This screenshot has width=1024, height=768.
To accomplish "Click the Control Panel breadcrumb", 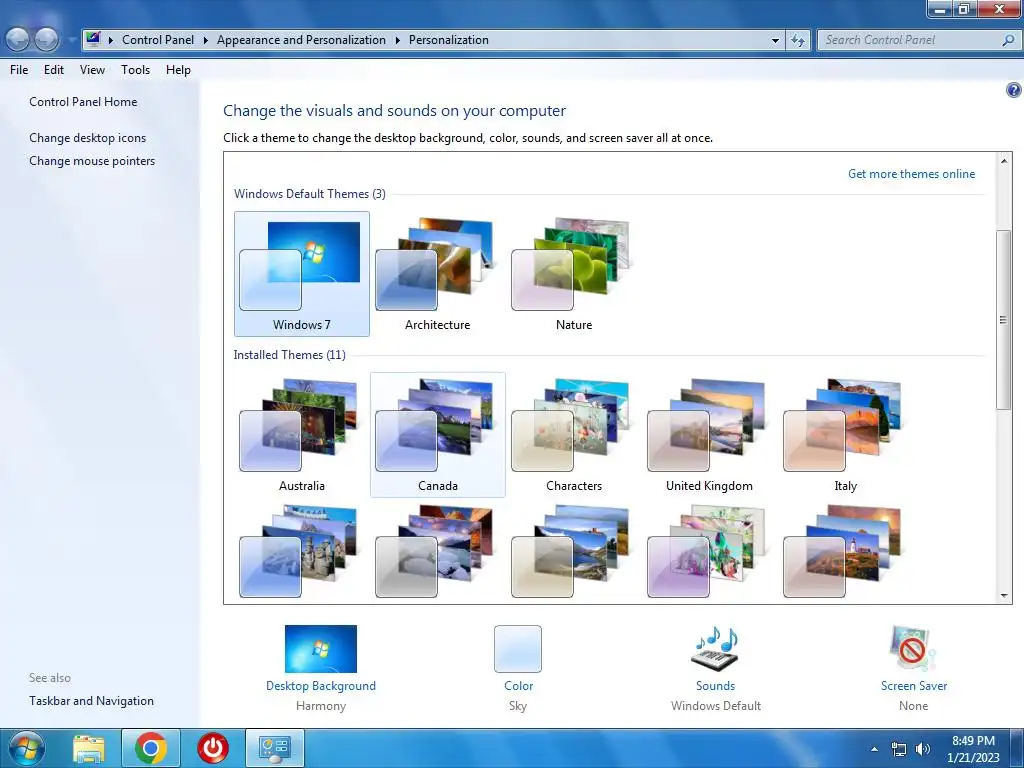I will [x=158, y=40].
